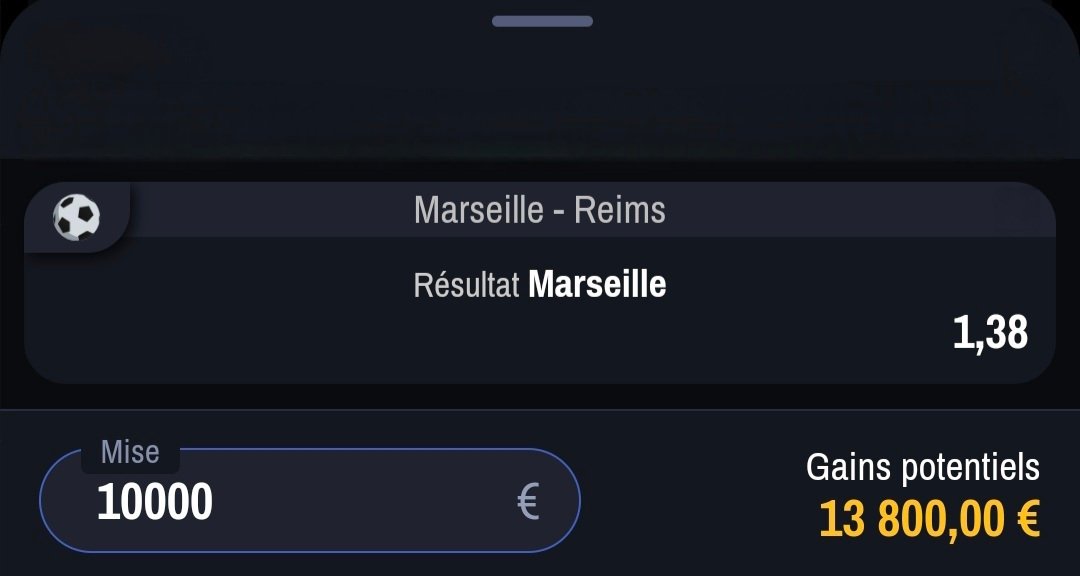Click the bet slip drag handle at the top
This screenshot has width=1080, height=576.
pyautogui.click(x=542, y=21)
